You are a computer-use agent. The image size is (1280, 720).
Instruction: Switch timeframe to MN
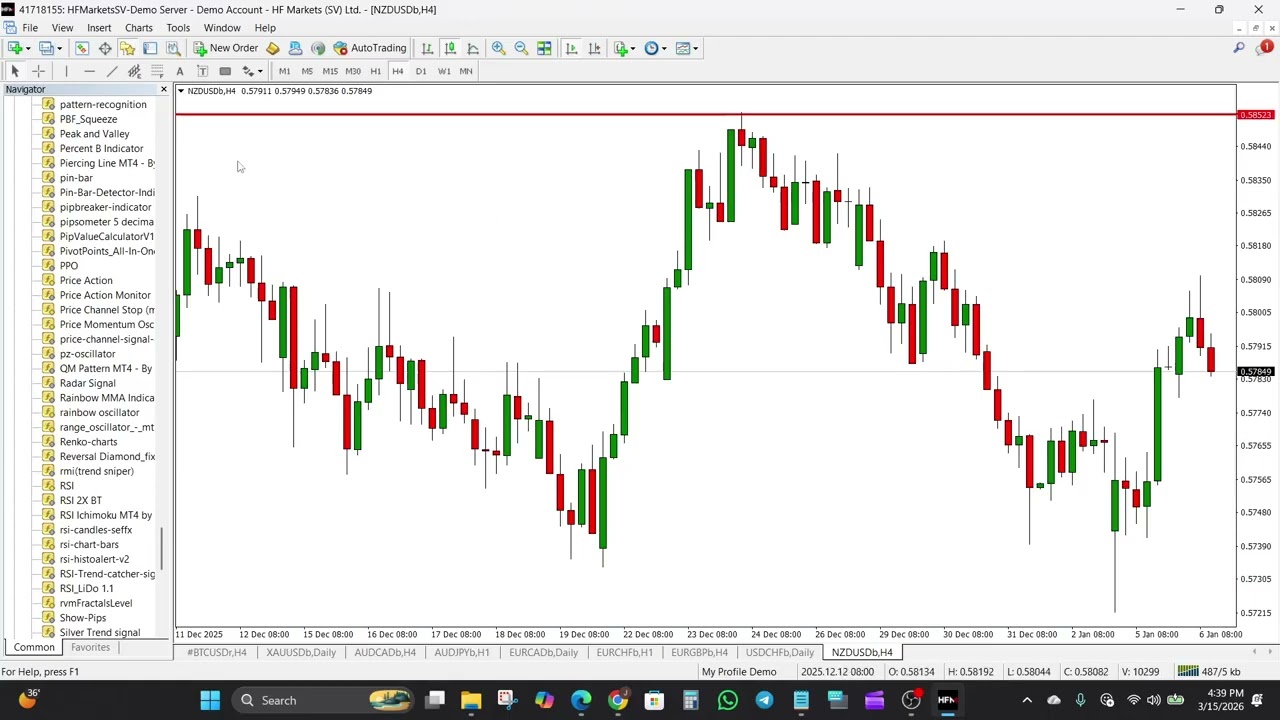pyautogui.click(x=466, y=71)
